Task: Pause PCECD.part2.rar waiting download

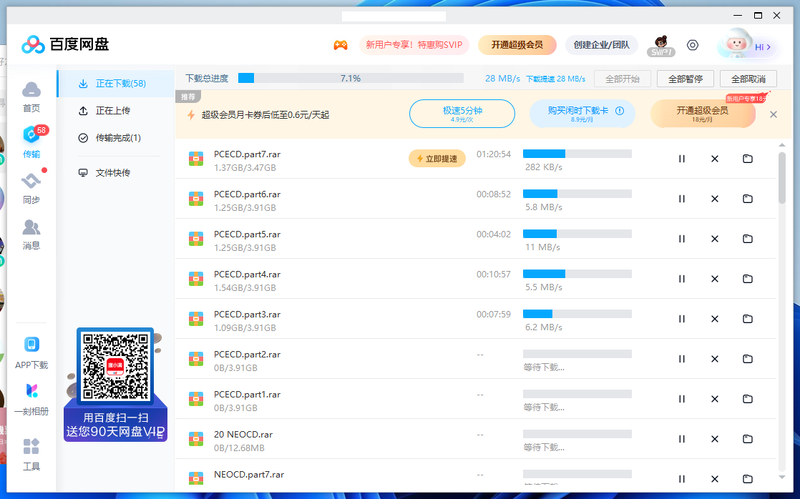Action: (682, 359)
